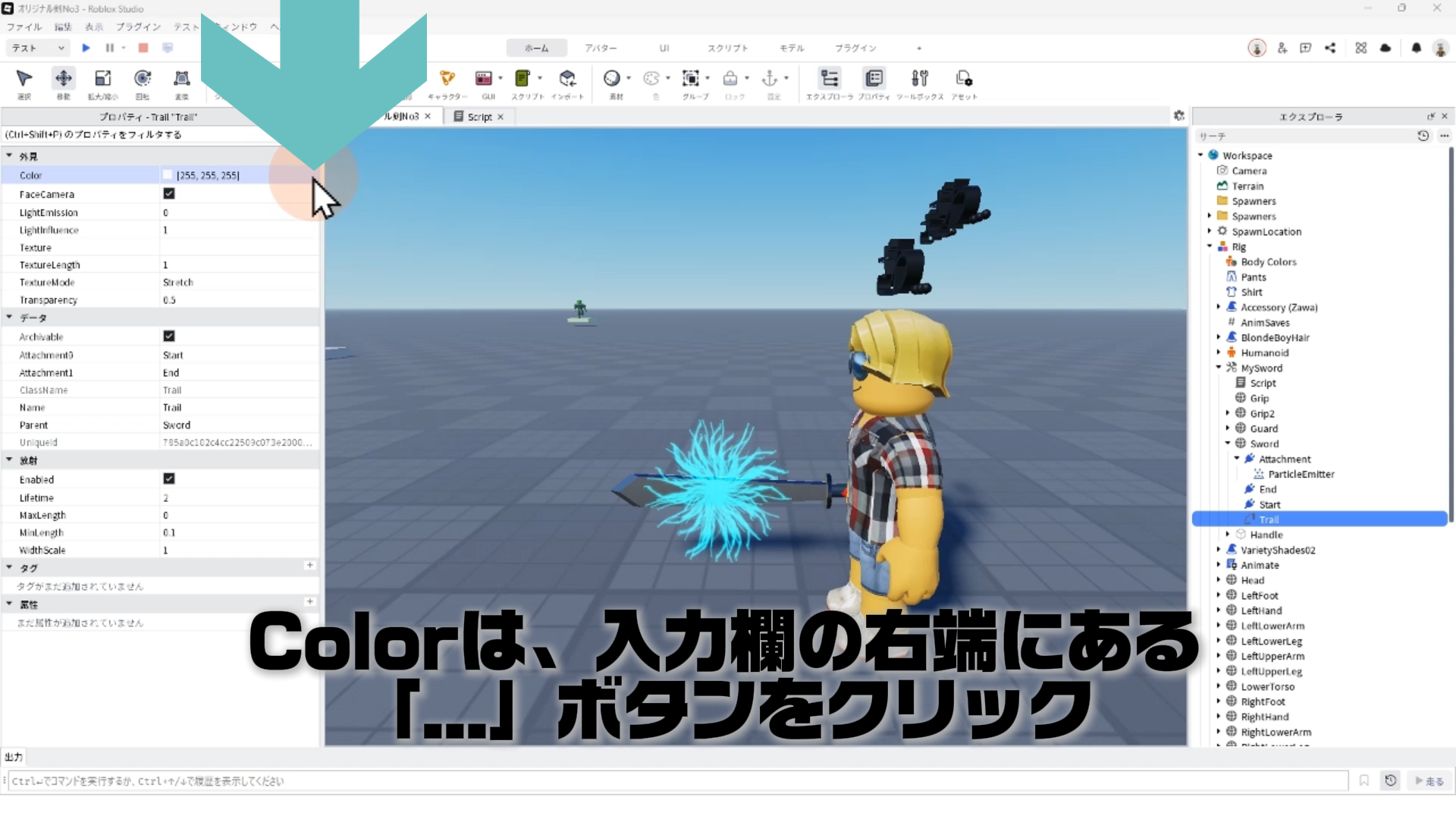Open the test mode dropdown

coord(38,48)
